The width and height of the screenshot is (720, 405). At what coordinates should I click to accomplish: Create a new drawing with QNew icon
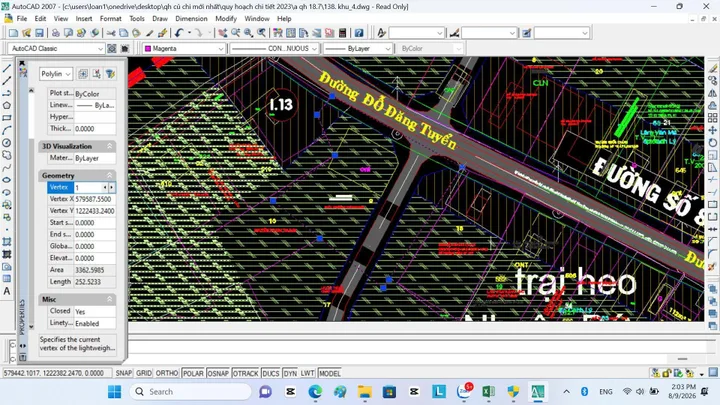[13, 33]
